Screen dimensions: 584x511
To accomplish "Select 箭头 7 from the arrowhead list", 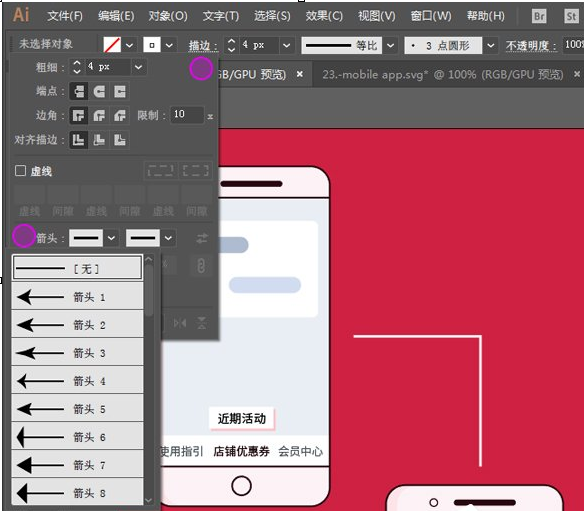I will [77, 465].
